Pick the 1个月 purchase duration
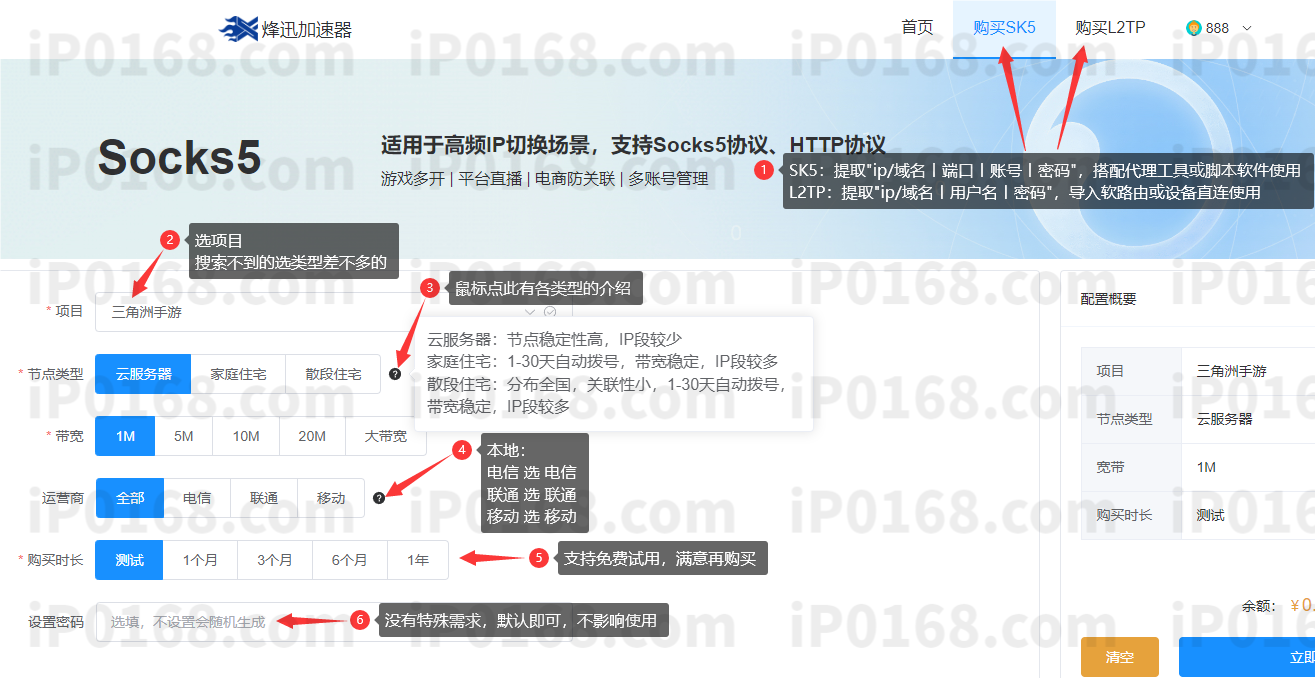The image size is (1315, 678). (x=200, y=560)
